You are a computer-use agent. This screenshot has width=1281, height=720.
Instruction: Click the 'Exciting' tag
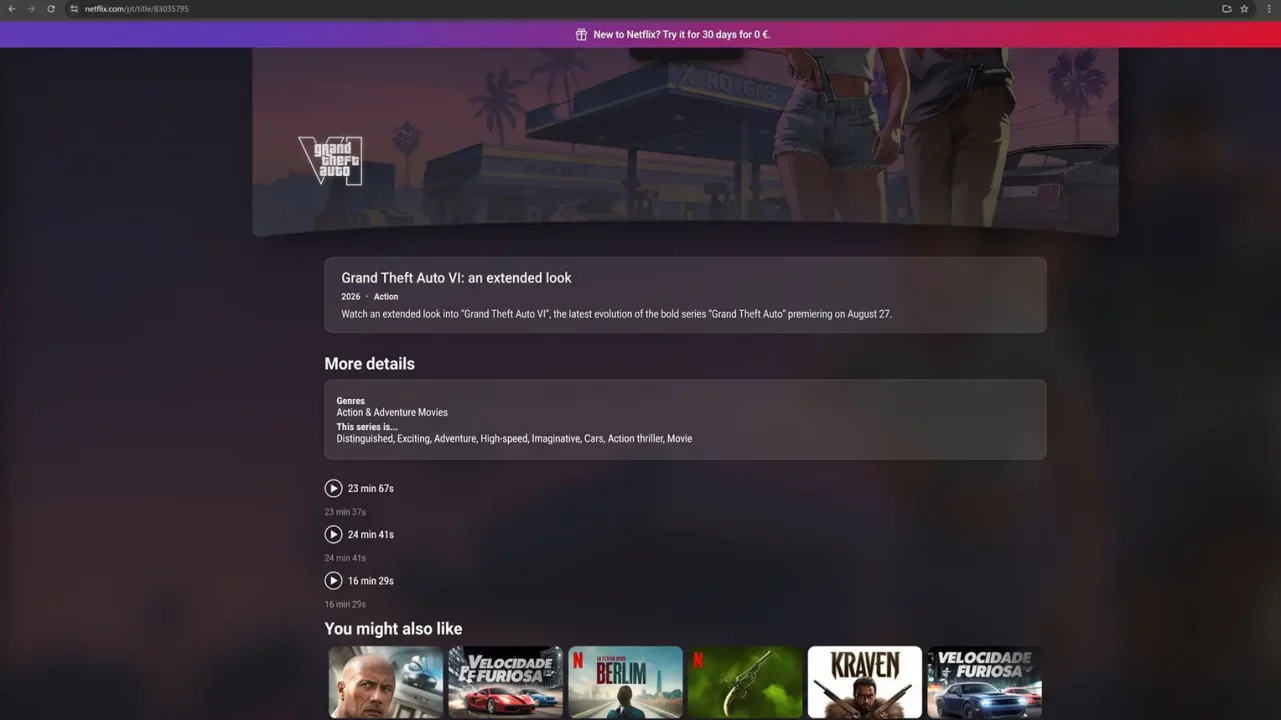click(x=412, y=439)
